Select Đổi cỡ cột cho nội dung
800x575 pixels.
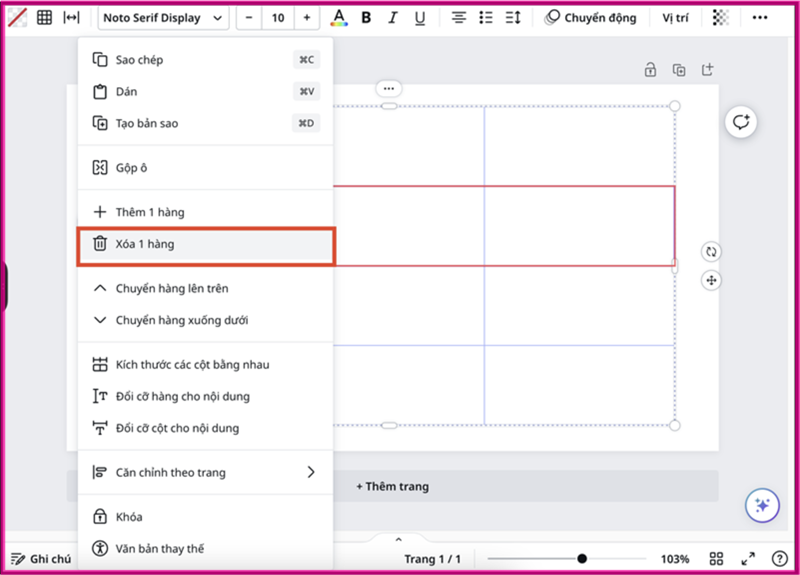(x=206, y=428)
